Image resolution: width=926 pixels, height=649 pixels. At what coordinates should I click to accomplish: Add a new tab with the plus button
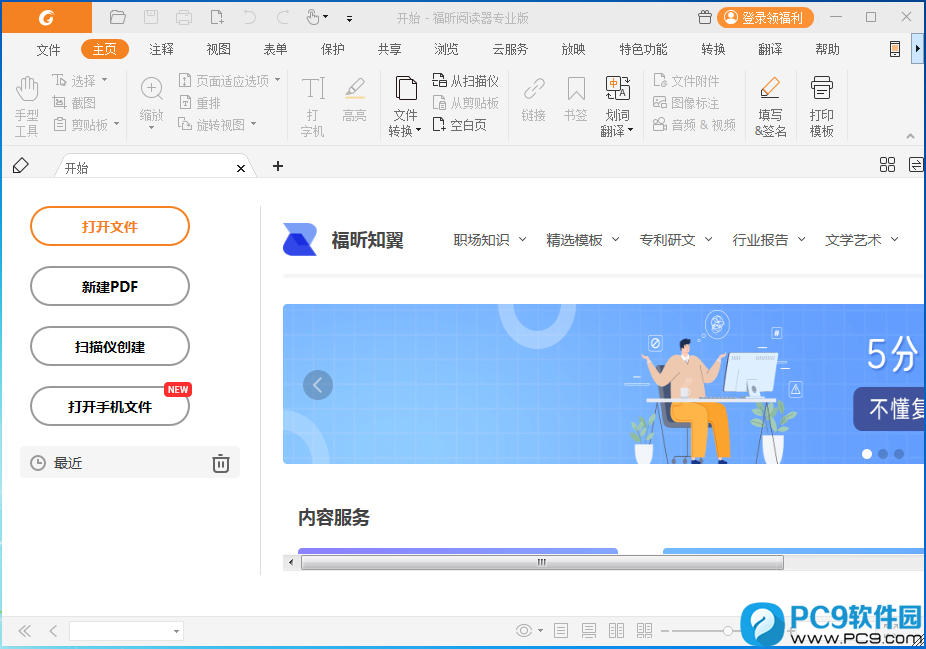coord(278,166)
